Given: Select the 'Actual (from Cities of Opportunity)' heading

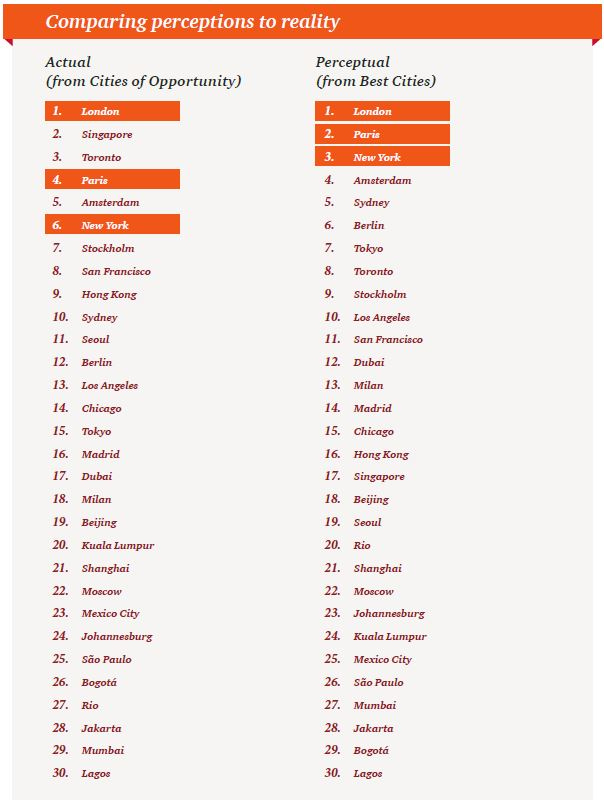Looking at the screenshot, I should [x=143, y=72].
